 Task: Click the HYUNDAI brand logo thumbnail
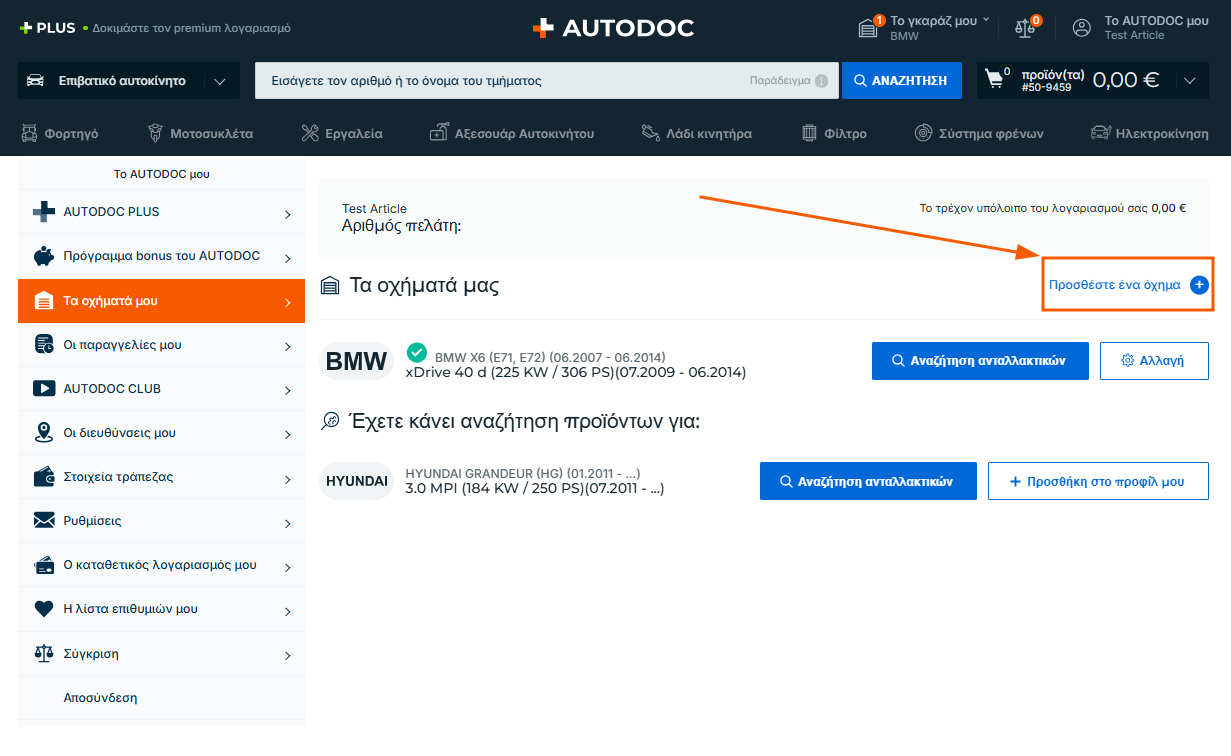357,481
